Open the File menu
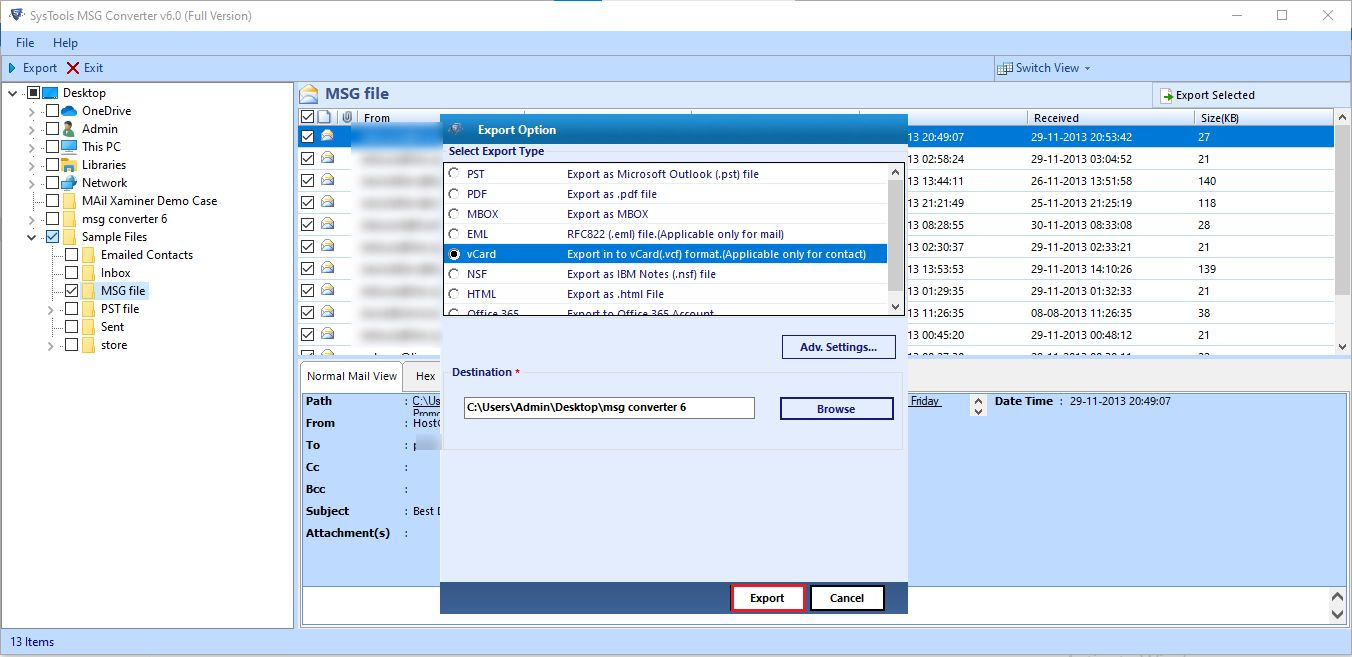The width and height of the screenshot is (1352, 657). click(25, 43)
